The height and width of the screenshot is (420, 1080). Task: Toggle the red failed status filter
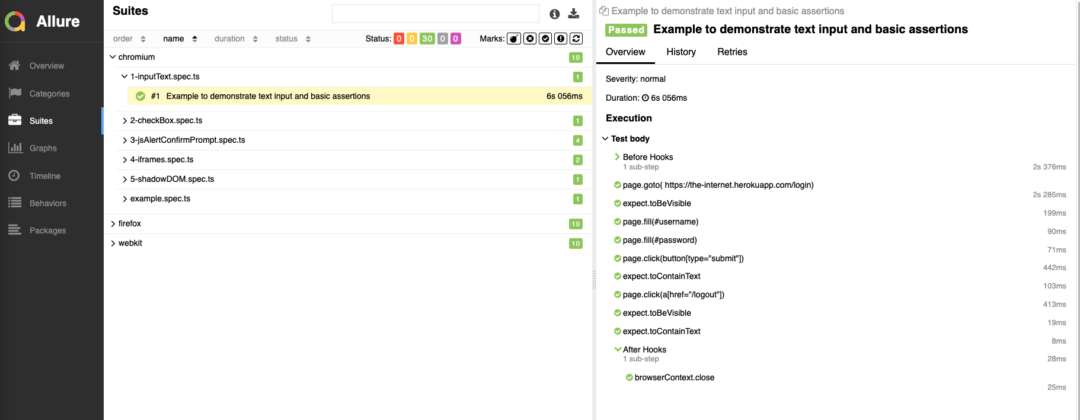(x=399, y=39)
